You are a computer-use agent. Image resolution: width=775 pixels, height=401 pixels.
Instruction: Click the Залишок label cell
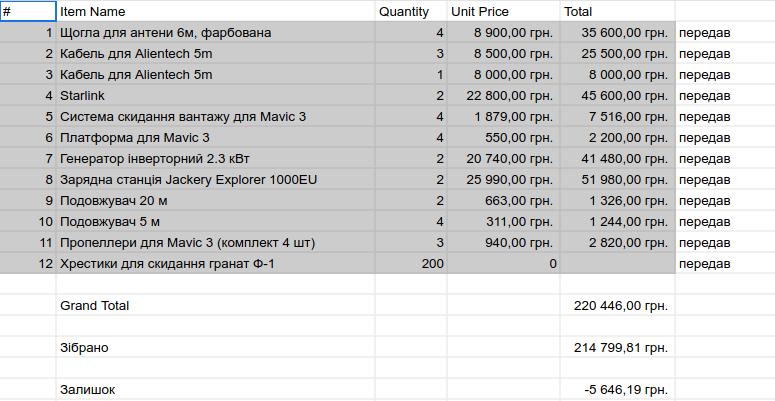pos(215,390)
